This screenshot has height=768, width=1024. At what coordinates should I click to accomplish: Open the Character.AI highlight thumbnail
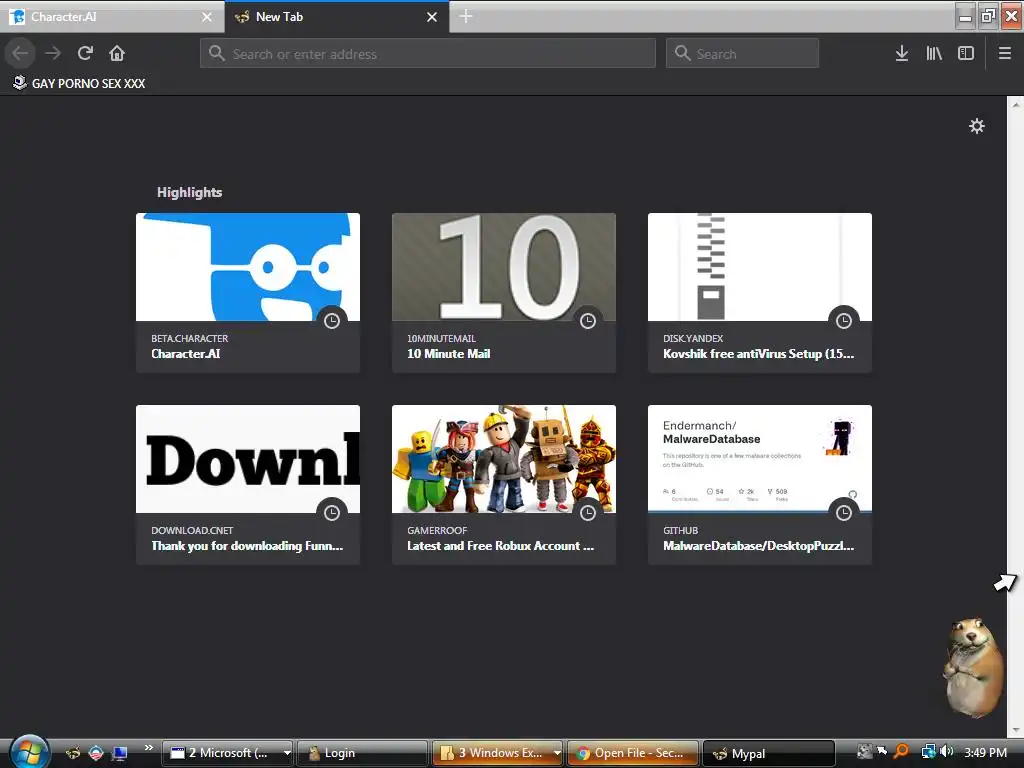click(x=248, y=266)
